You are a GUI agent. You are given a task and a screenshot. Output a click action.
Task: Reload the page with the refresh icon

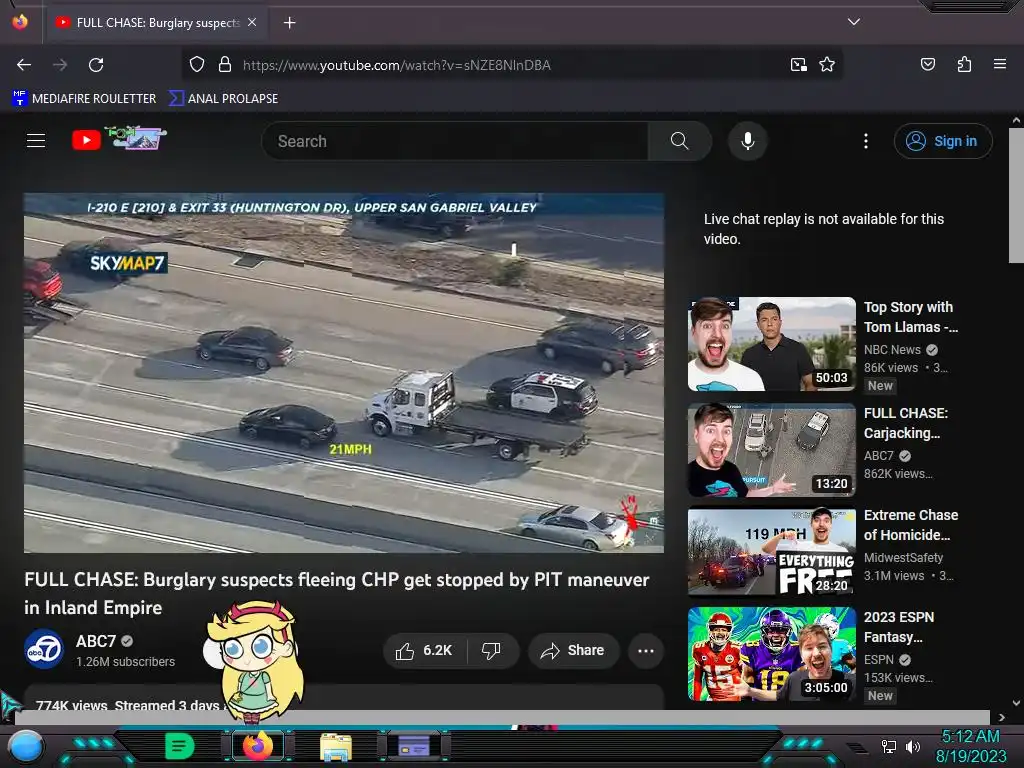point(96,65)
